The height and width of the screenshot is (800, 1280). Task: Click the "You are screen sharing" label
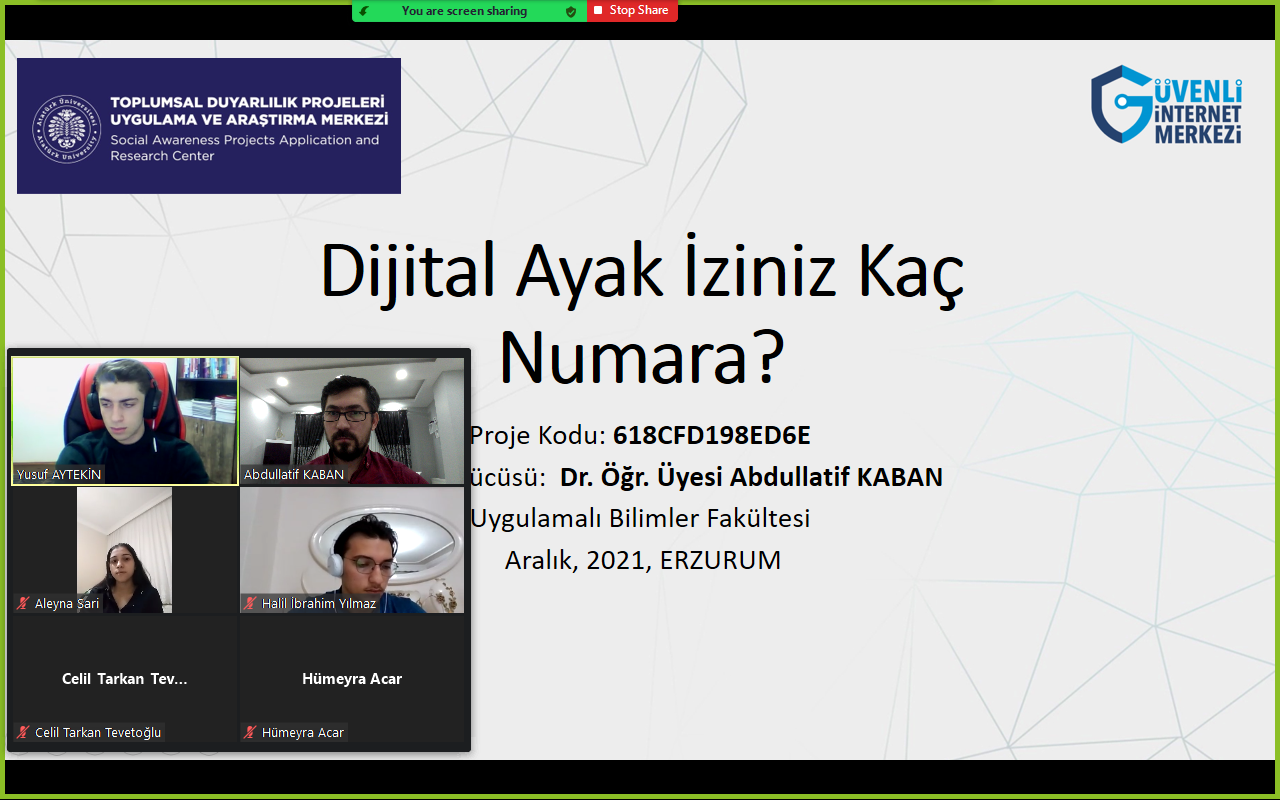pyautogui.click(x=464, y=11)
